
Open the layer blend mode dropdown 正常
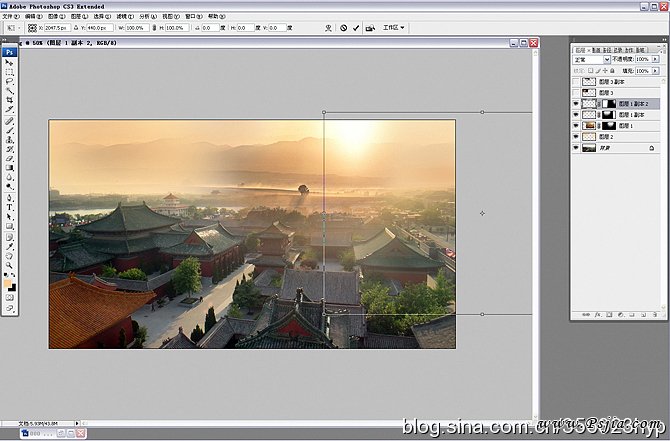pos(592,60)
